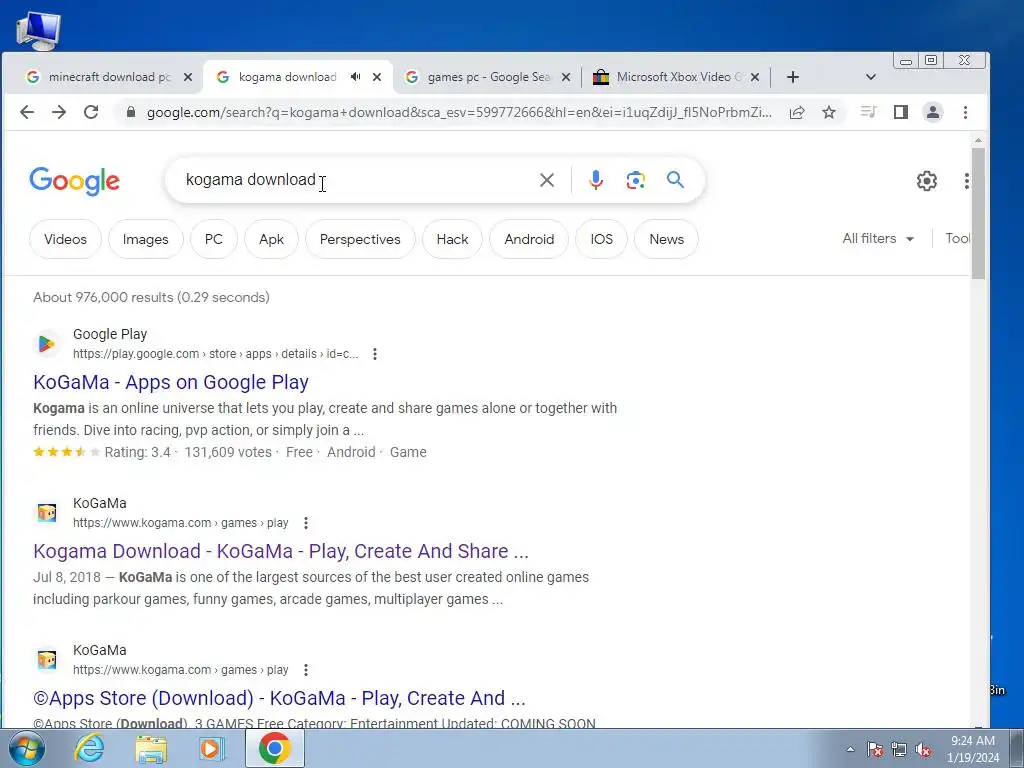Open the Apps Store (Download) KoGaMa result
Viewport: 1024px width, 768px height.
click(280, 698)
